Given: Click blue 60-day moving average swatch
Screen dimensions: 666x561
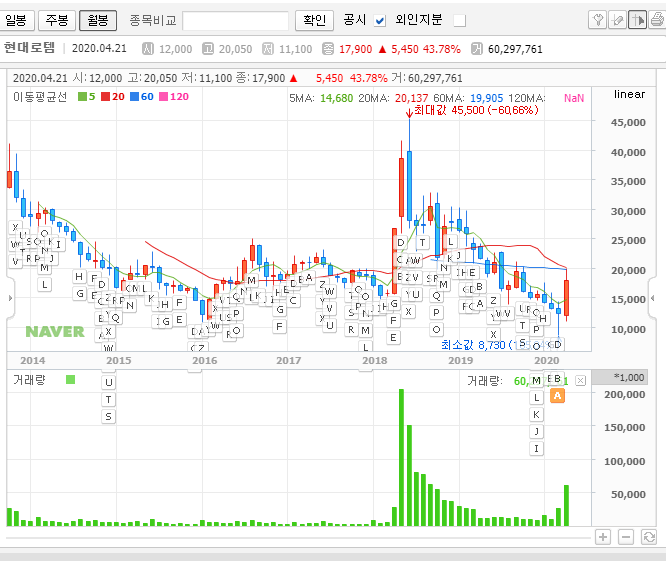Looking at the screenshot, I should 134,97.
